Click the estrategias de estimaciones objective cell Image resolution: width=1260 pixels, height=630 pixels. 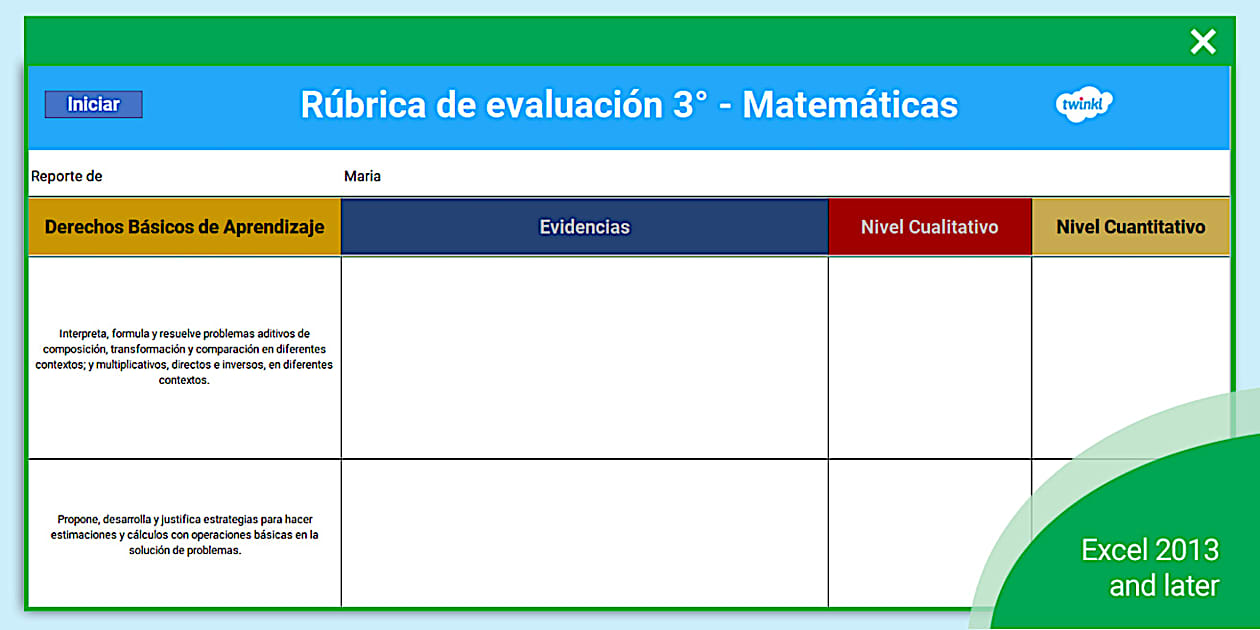click(184, 533)
